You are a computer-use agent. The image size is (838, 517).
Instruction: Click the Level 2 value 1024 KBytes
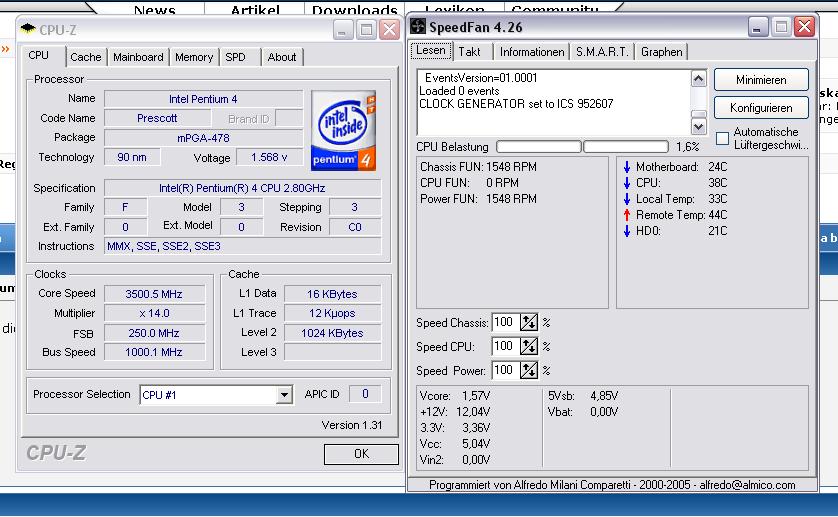click(332, 333)
